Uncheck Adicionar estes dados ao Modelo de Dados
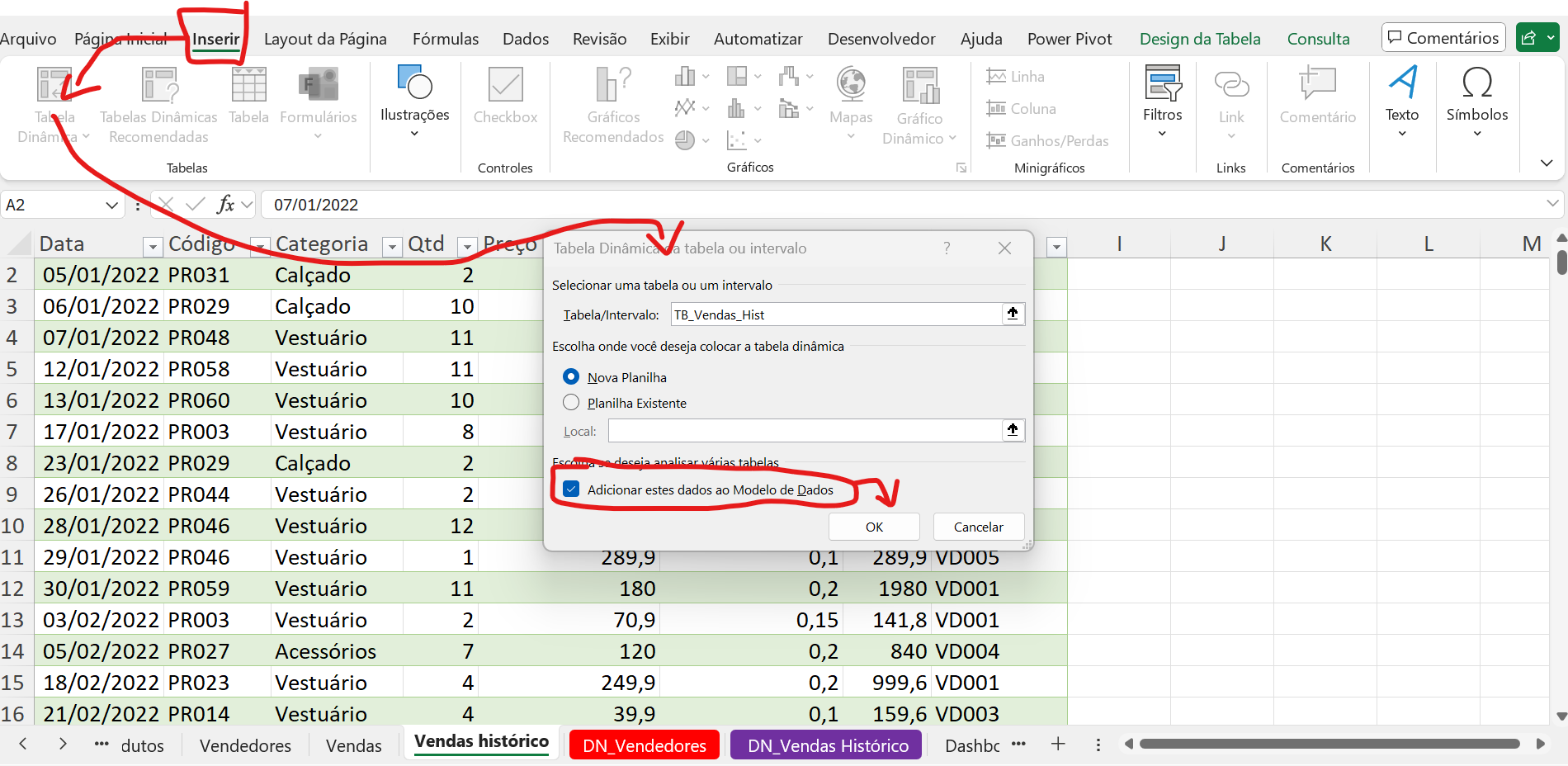Viewport: 1568px width, 766px height. click(571, 489)
